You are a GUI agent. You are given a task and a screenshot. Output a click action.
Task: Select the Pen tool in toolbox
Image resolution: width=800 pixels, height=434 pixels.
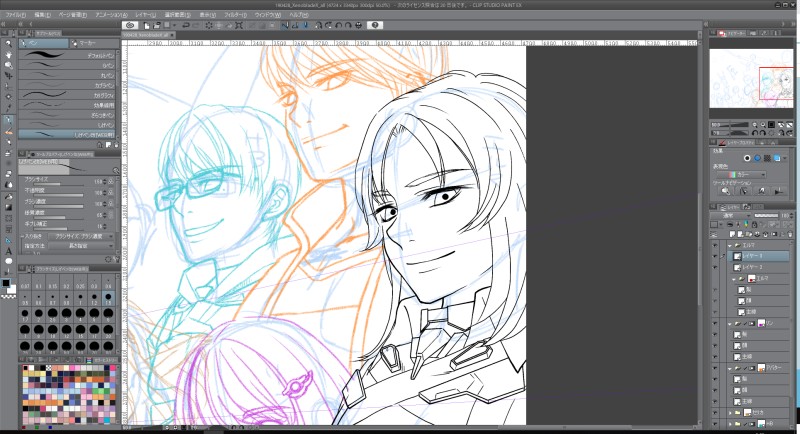pyautogui.click(x=8, y=121)
